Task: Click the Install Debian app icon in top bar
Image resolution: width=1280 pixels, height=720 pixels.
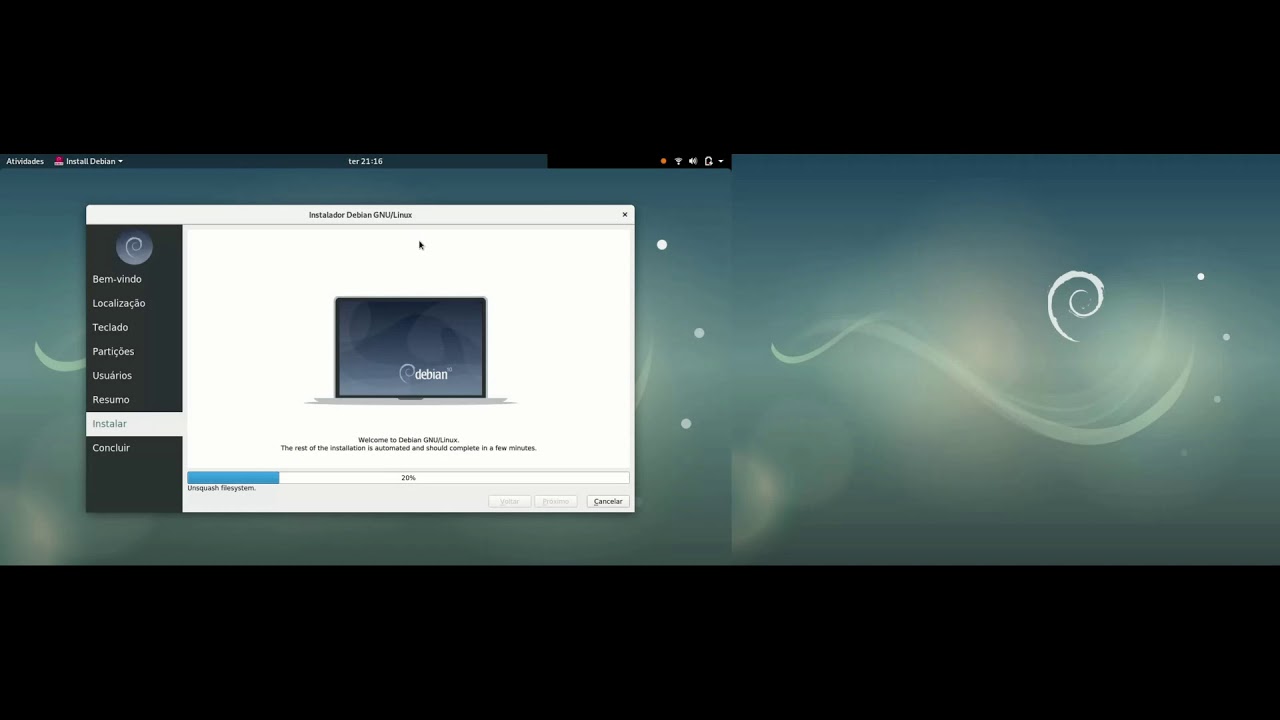Action: [59, 161]
